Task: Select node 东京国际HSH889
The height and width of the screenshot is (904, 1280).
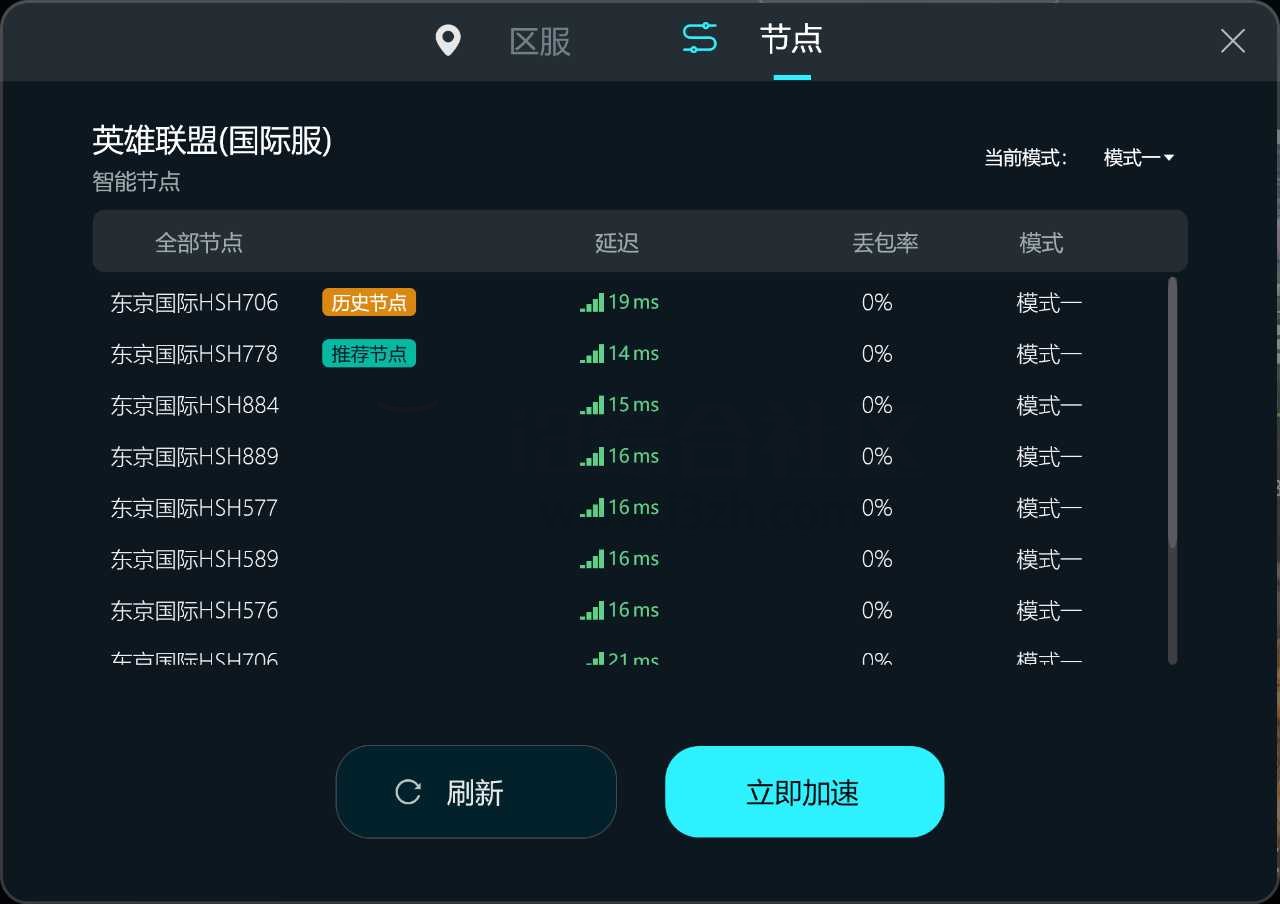Action: [x=194, y=457]
